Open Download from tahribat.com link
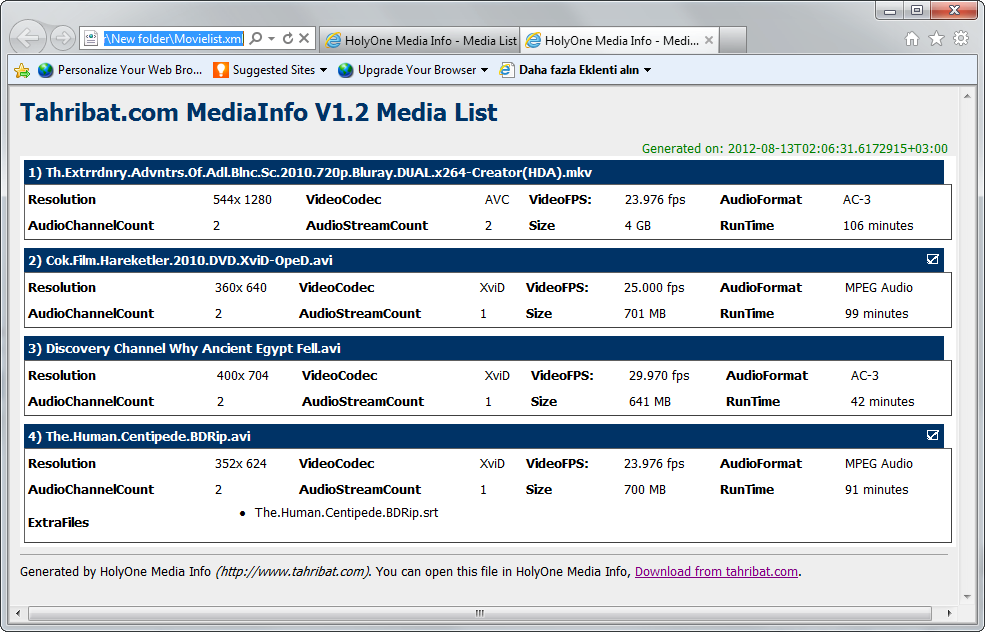Viewport: 985px width, 632px height. [x=716, y=572]
